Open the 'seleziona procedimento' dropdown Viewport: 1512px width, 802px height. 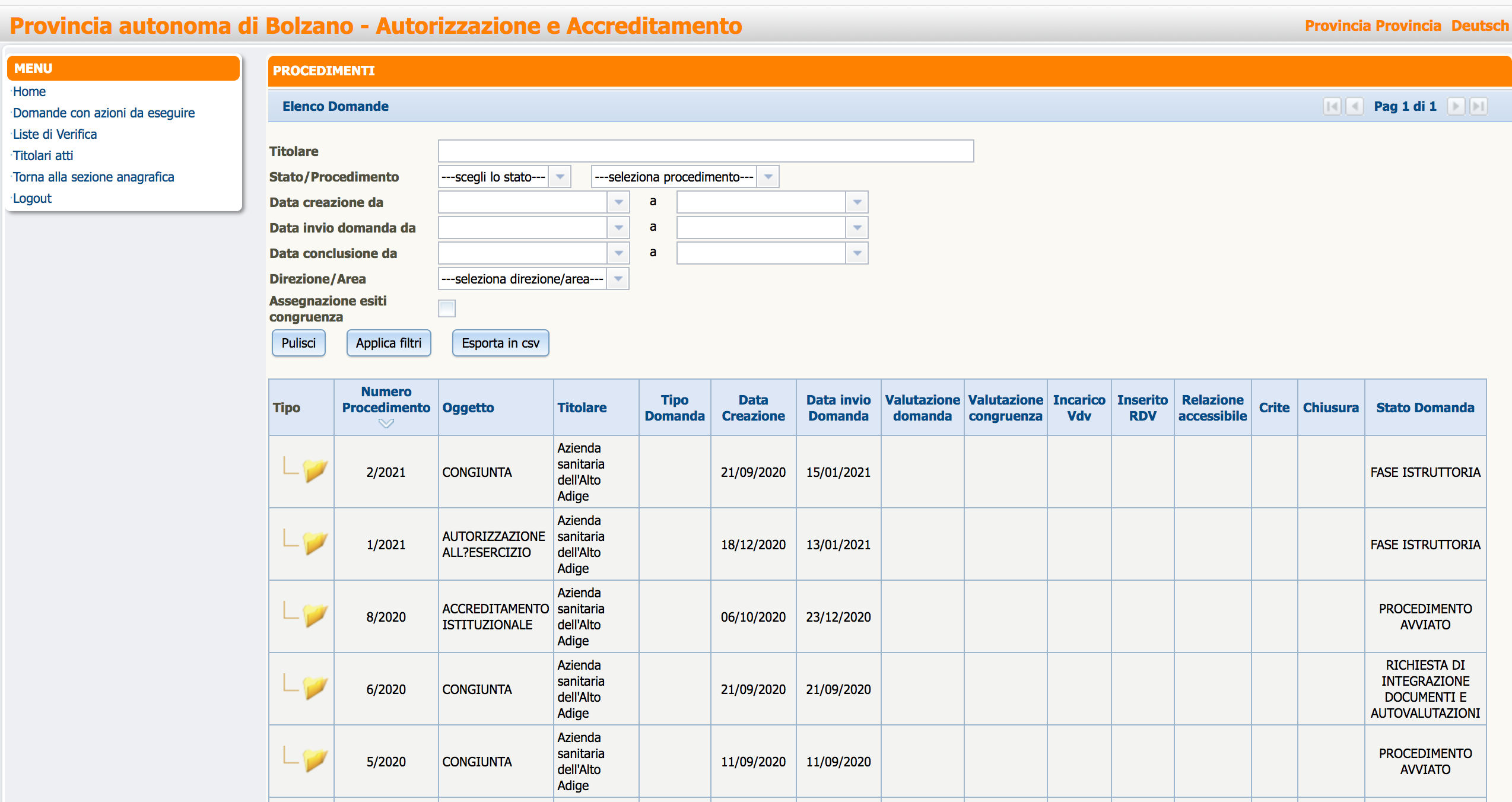[x=768, y=177]
